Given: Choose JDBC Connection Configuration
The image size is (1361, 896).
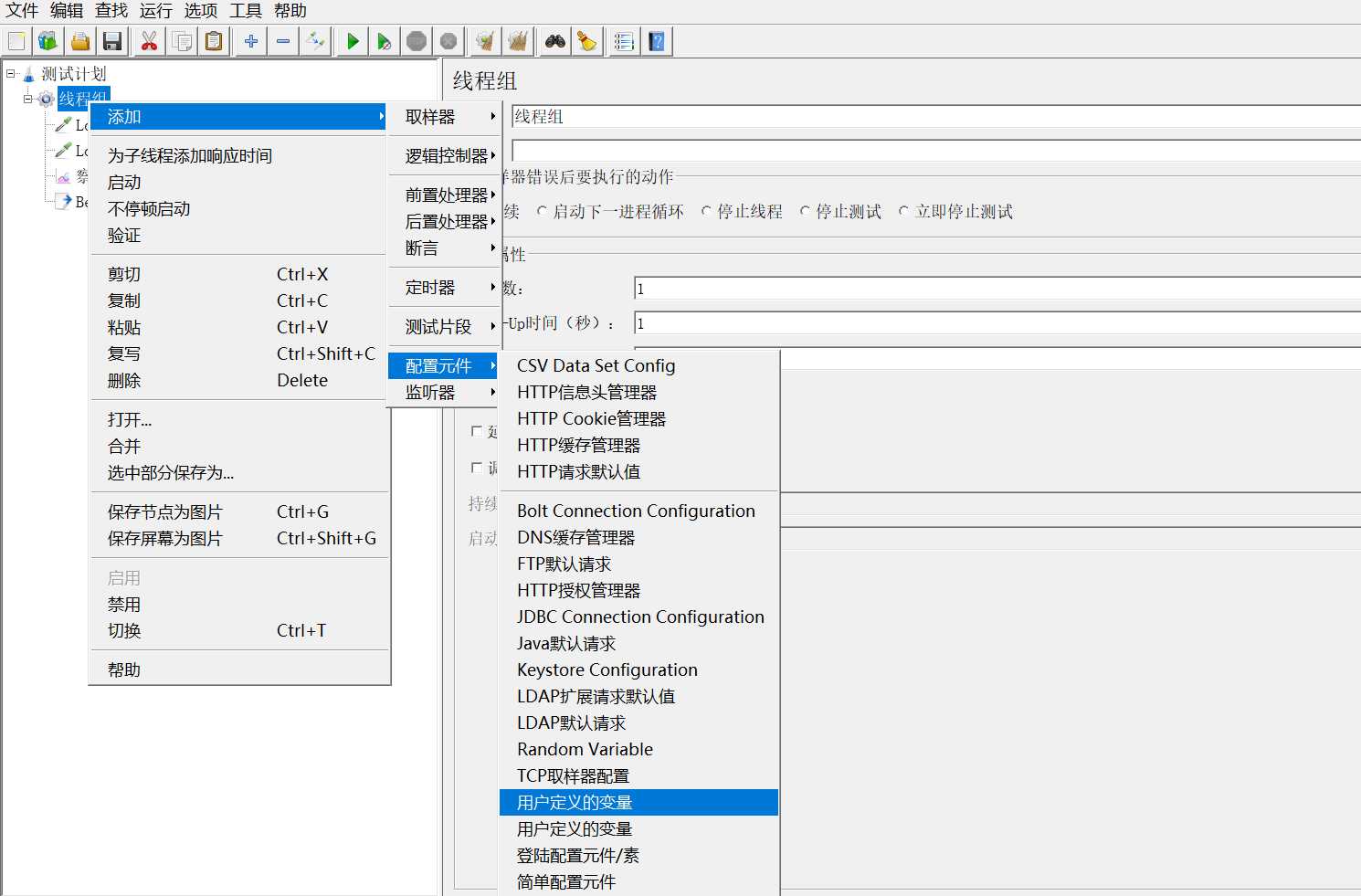Looking at the screenshot, I should (x=639, y=617).
